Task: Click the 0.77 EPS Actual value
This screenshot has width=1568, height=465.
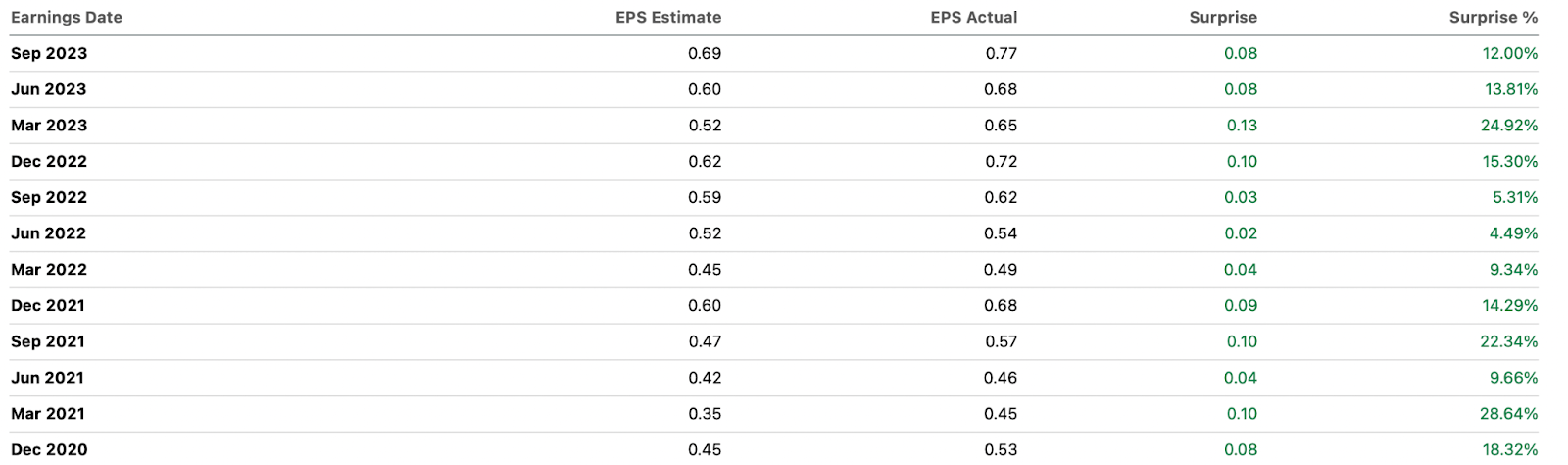Action: click(x=1001, y=53)
